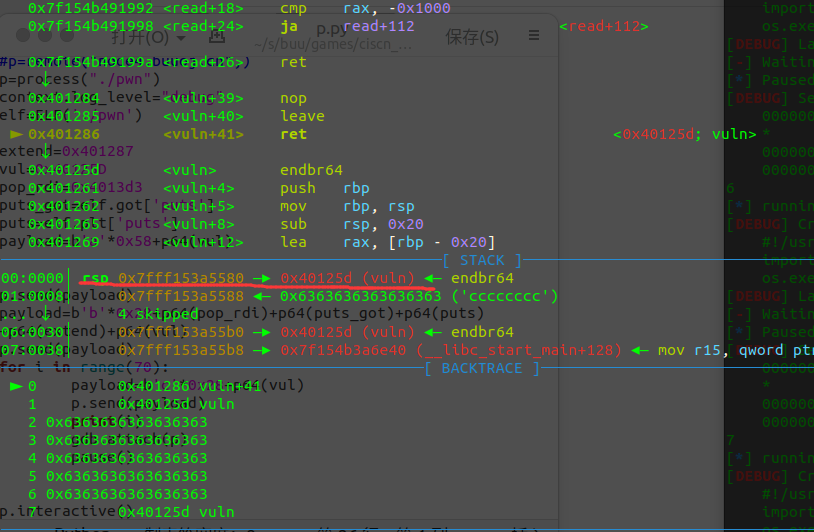Image resolution: width=814 pixels, height=532 pixels.
Task: Click backtrace frame 7 0x40125d vuln
Action: (x=176, y=512)
